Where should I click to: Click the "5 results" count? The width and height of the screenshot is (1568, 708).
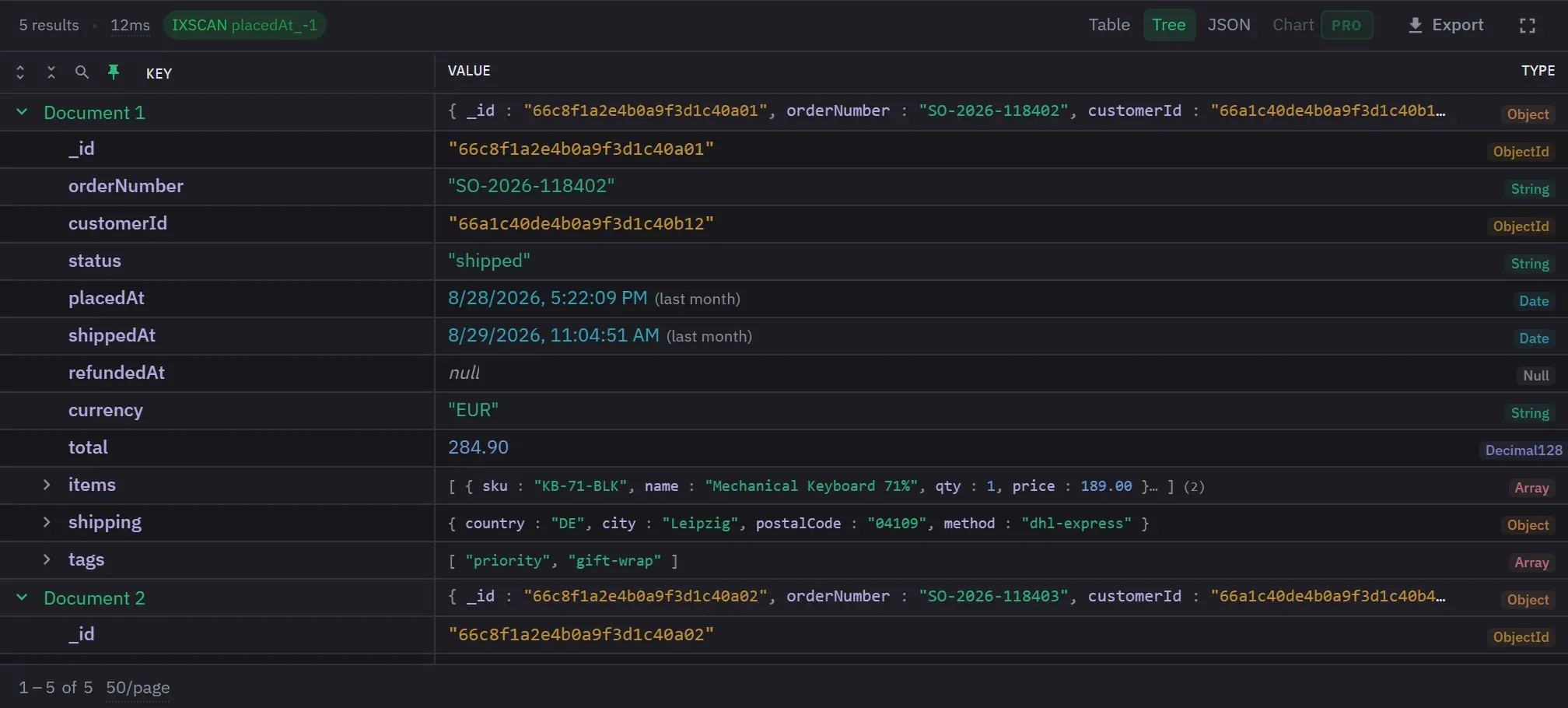49,25
